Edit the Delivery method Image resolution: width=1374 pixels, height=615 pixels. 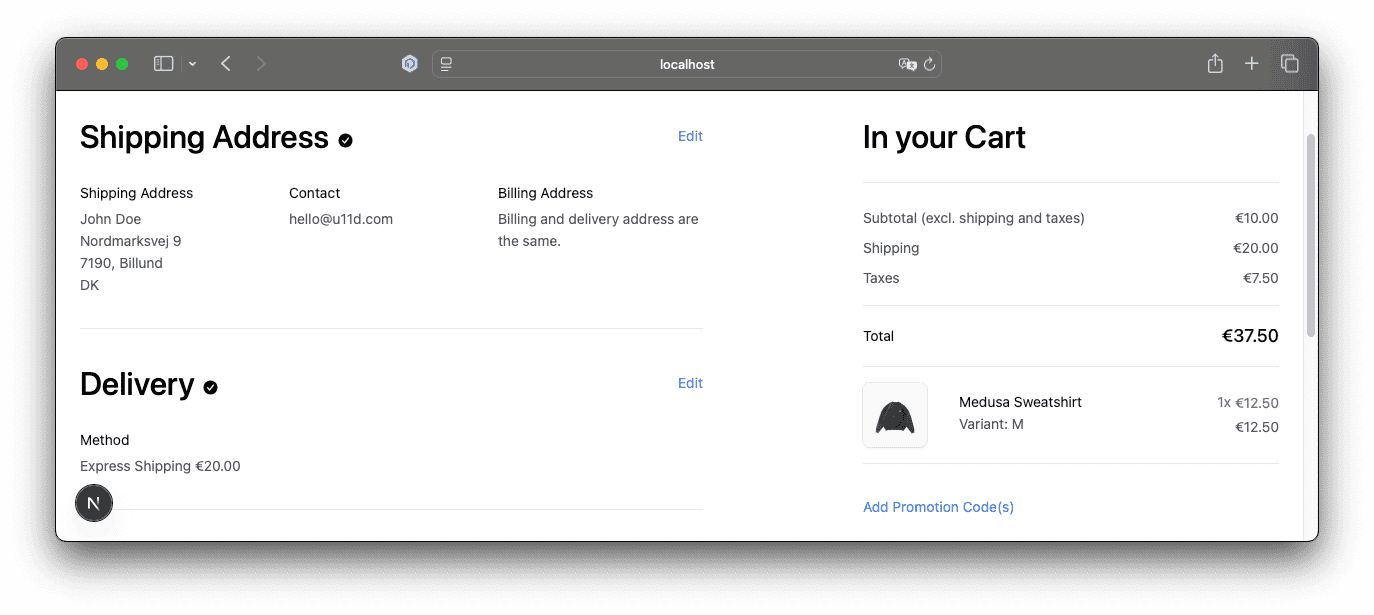coord(690,383)
